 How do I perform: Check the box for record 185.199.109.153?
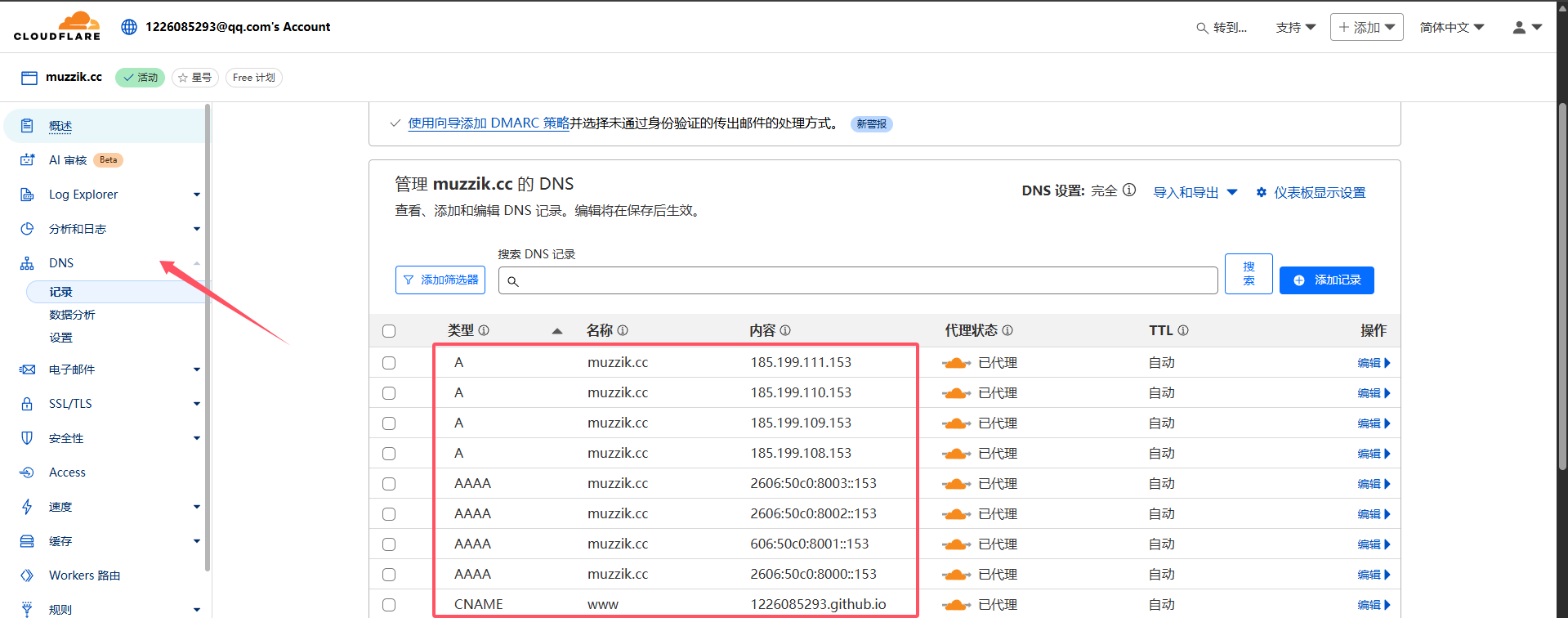[389, 423]
